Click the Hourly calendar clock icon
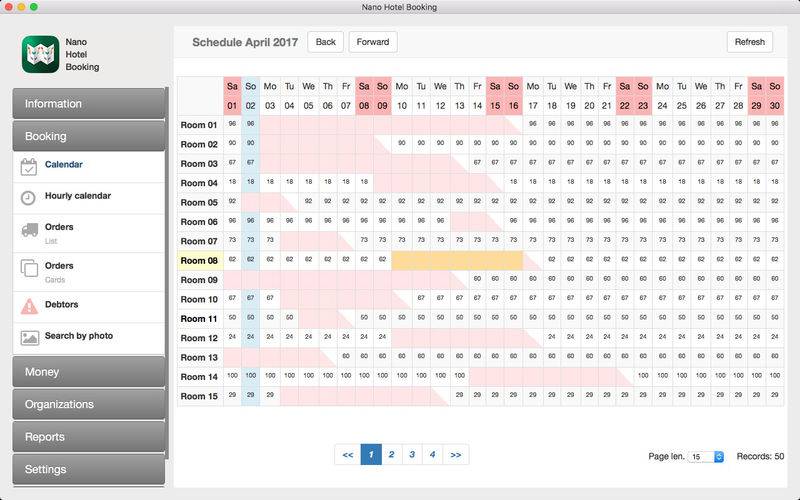Image resolution: width=800 pixels, height=500 pixels. [x=28, y=198]
